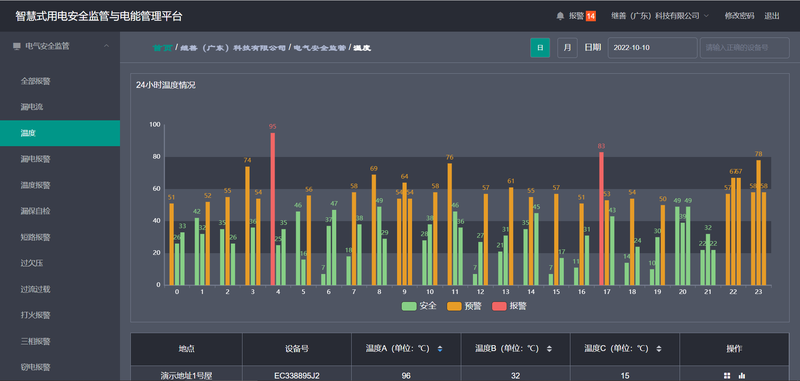Sort by 温度C column arrows
The height and width of the screenshot is (381, 800).
click(659, 349)
